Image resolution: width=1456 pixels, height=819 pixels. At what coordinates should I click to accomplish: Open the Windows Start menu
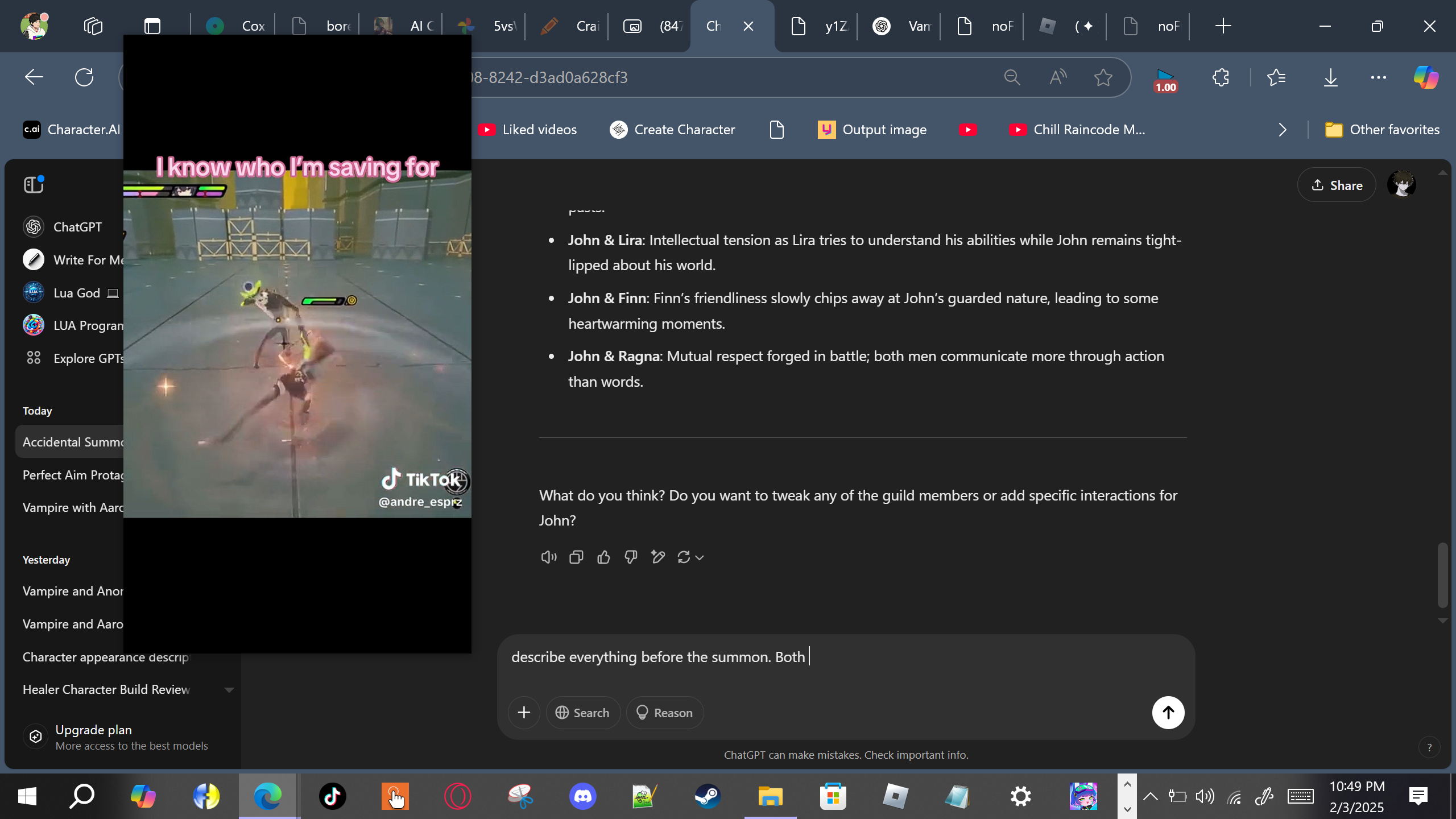27,796
